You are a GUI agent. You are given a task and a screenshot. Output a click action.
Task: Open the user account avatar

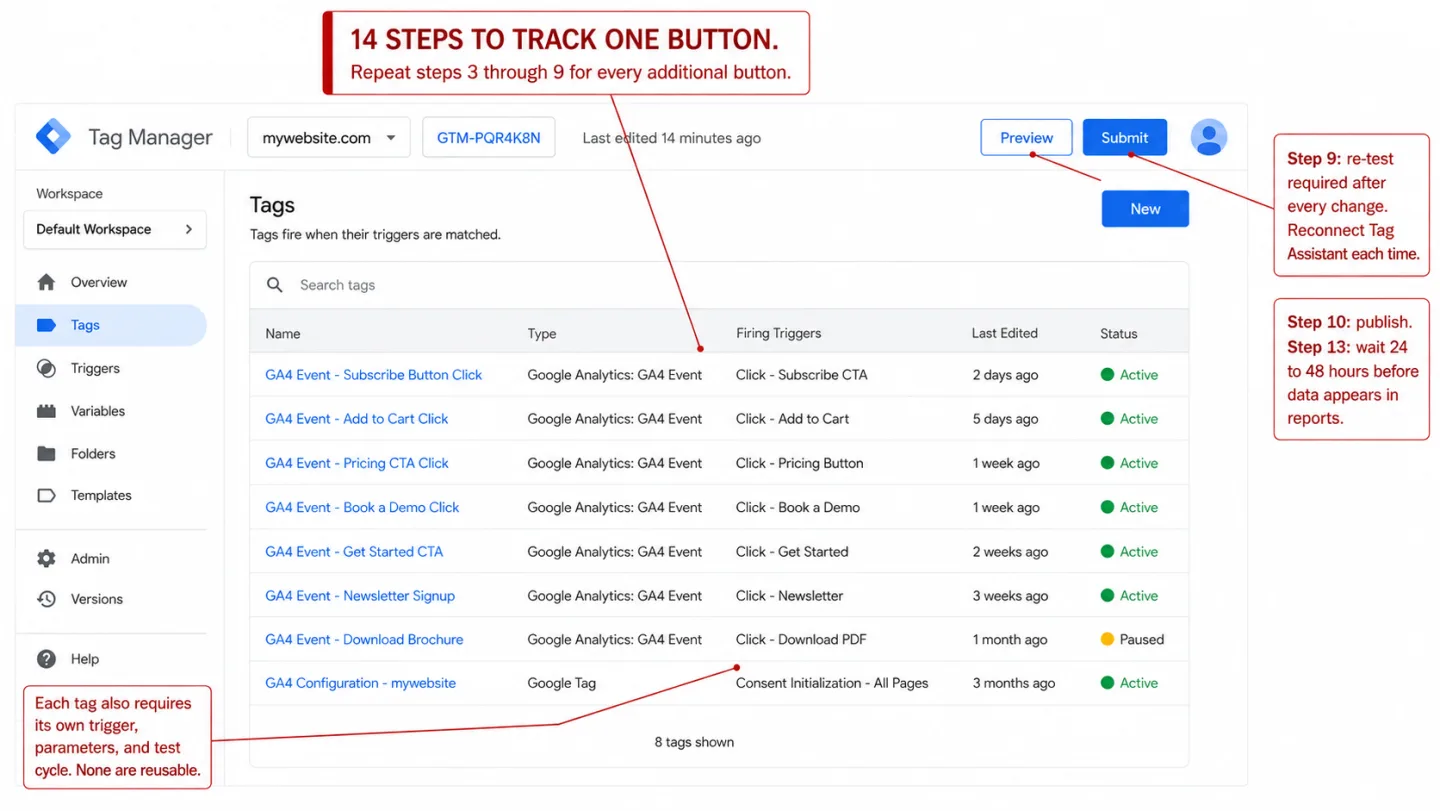pyautogui.click(x=1209, y=137)
